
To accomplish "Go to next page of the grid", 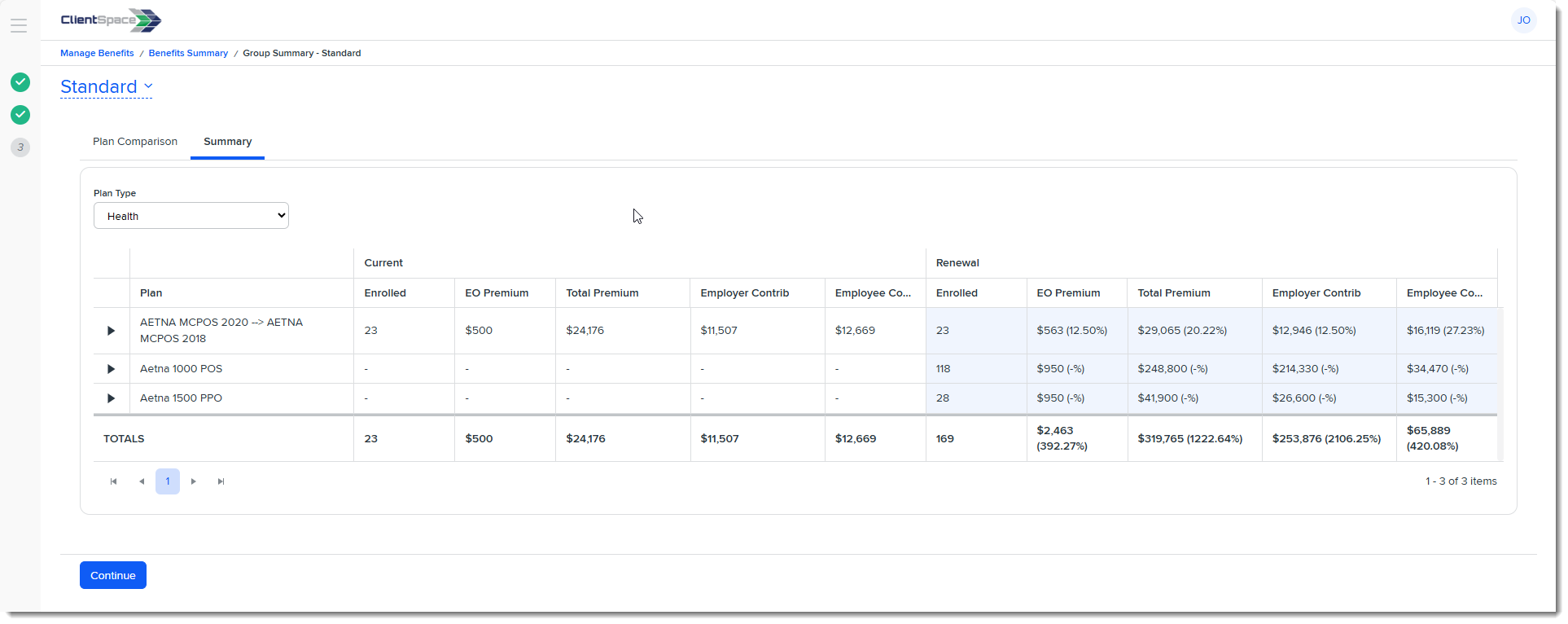I will tap(194, 481).
